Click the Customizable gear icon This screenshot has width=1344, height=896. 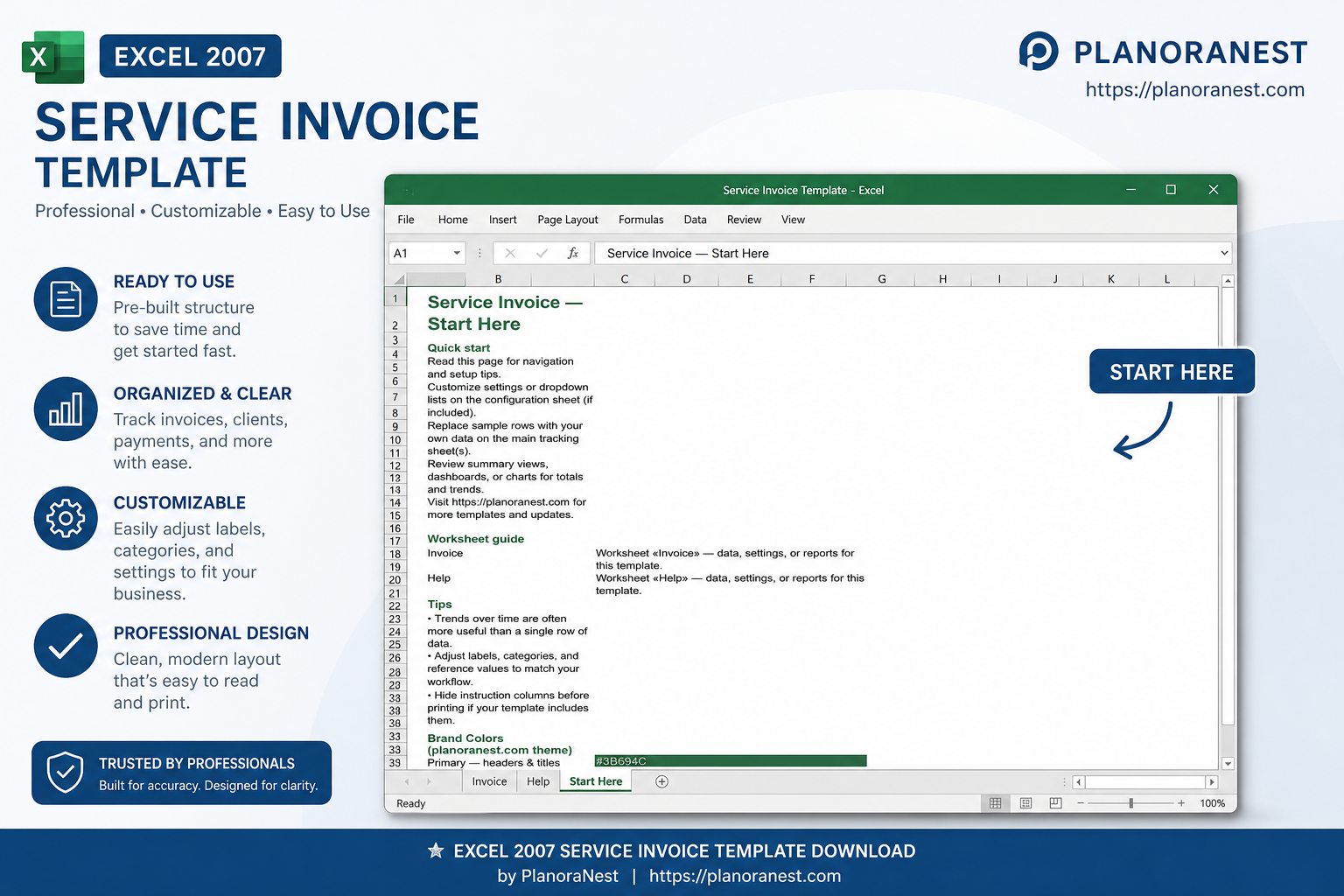(x=66, y=518)
